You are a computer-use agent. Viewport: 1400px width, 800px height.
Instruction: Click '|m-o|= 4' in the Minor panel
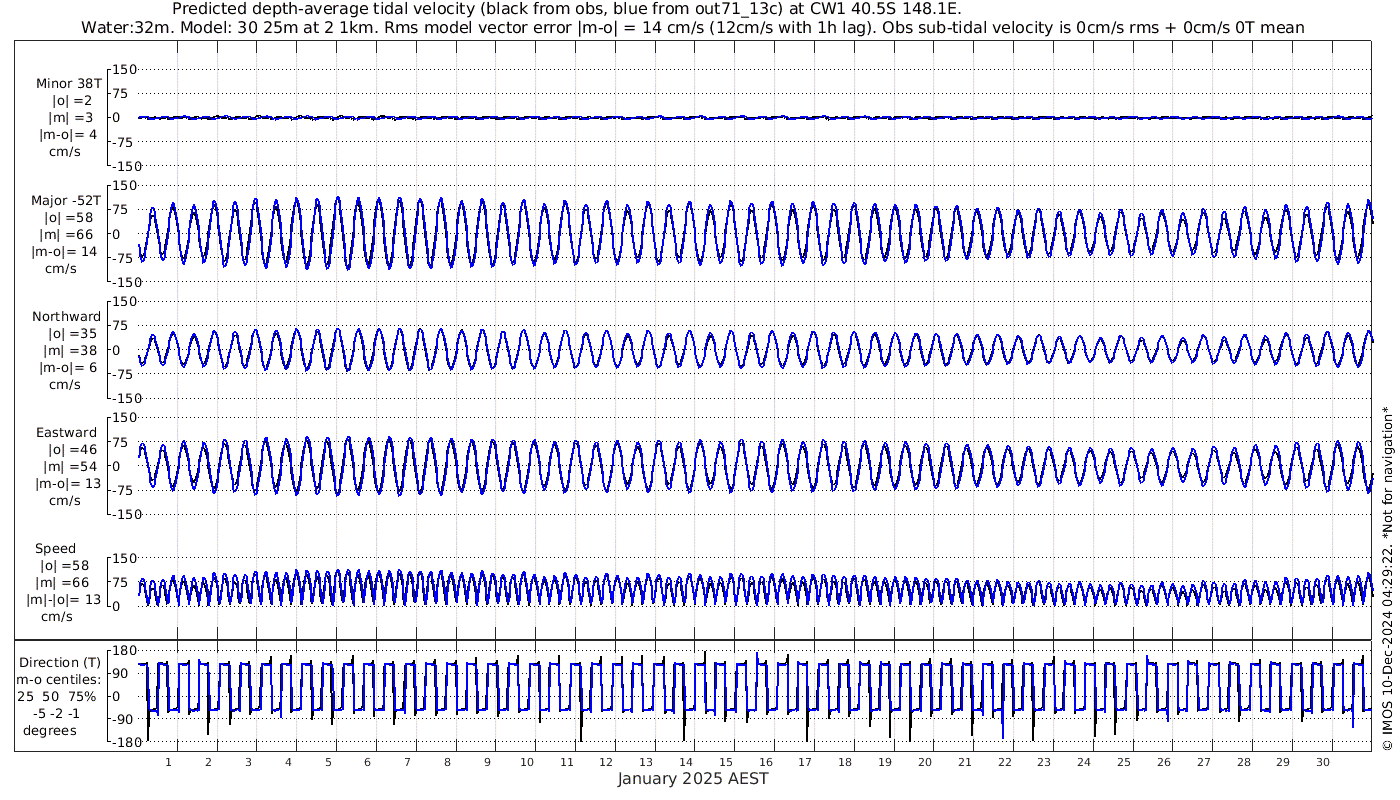coord(68,135)
